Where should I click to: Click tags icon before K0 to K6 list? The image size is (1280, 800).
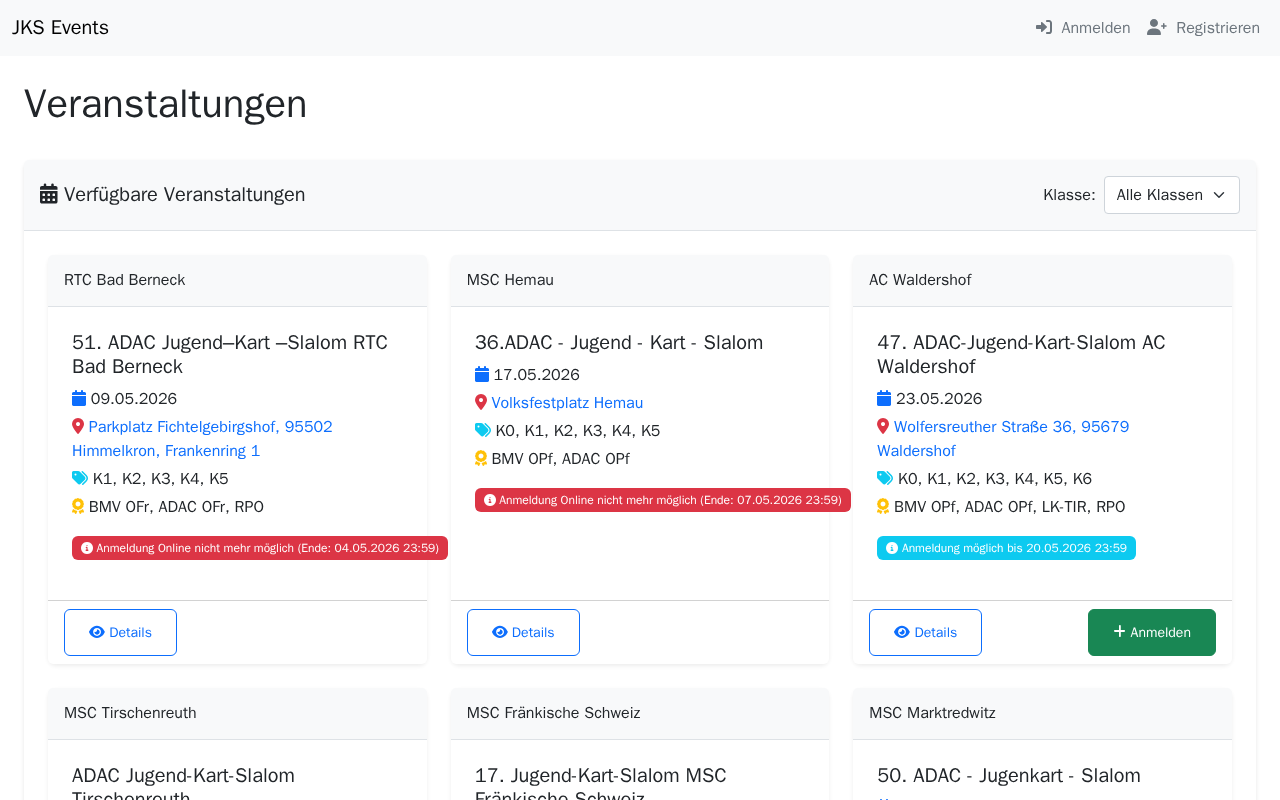click(x=885, y=478)
